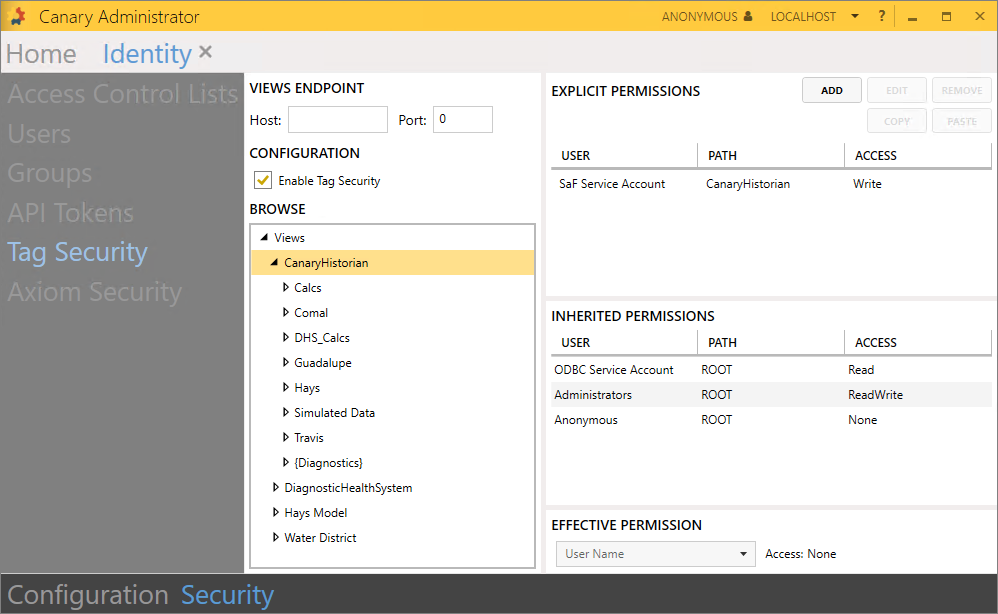Maximize the Canary Administrator window
This screenshot has height=614, width=998.
point(946,17)
